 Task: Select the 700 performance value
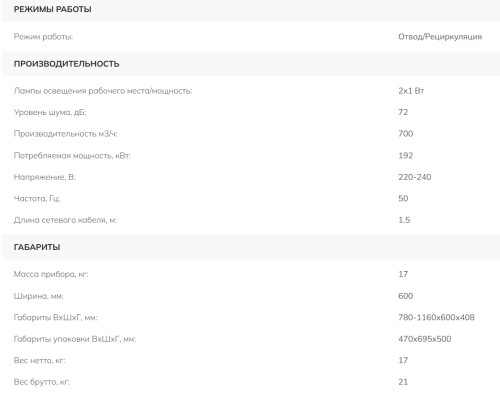click(x=406, y=134)
